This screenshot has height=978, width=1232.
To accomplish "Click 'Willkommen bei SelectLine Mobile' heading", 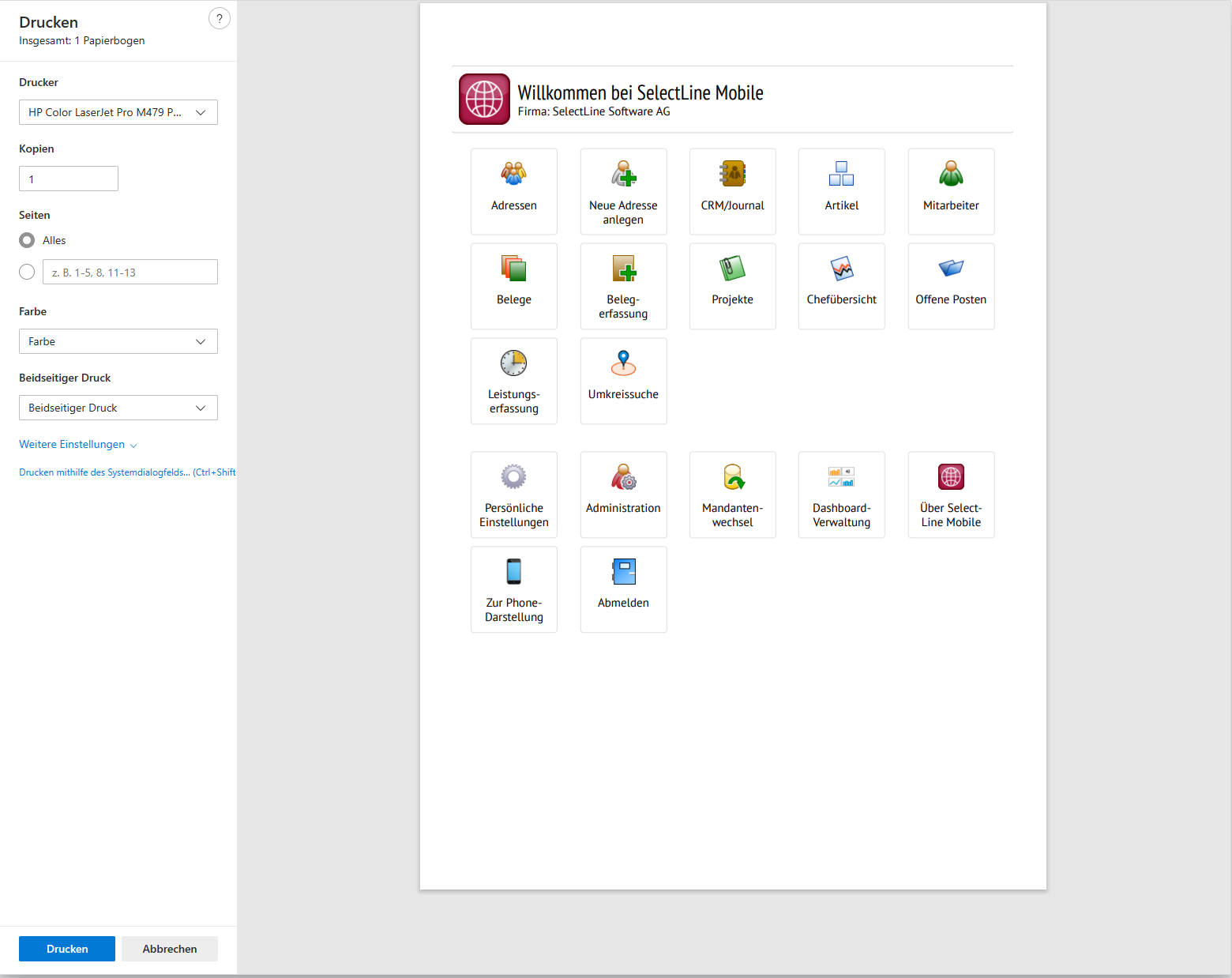I will 640,92.
